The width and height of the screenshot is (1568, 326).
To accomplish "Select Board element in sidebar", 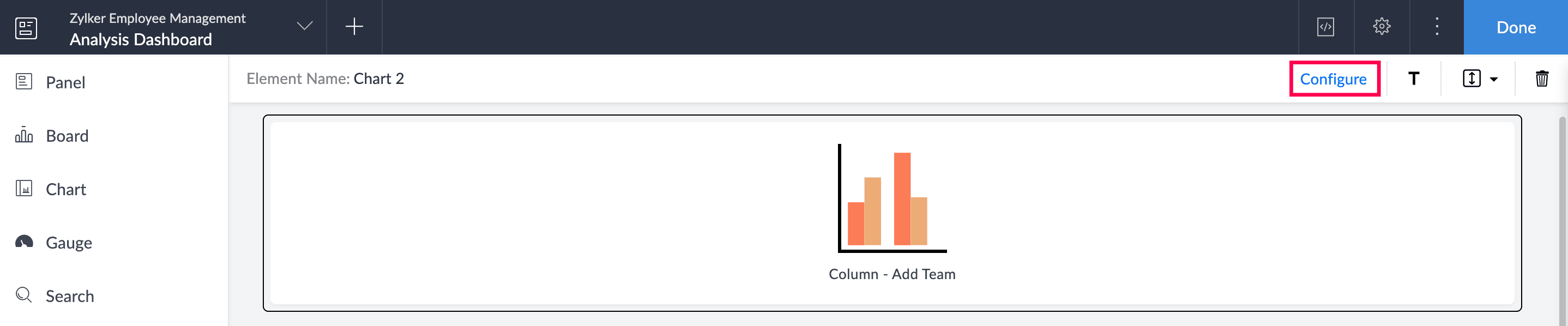I will (x=67, y=136).
